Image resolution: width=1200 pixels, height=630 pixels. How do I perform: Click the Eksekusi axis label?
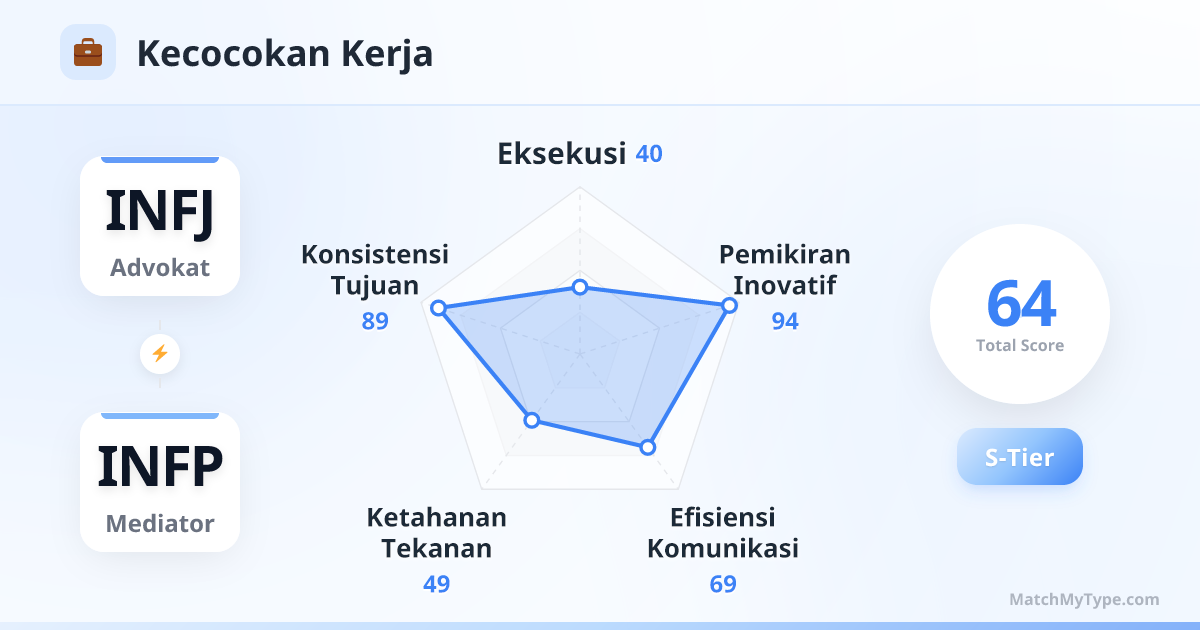coord(562,154)
